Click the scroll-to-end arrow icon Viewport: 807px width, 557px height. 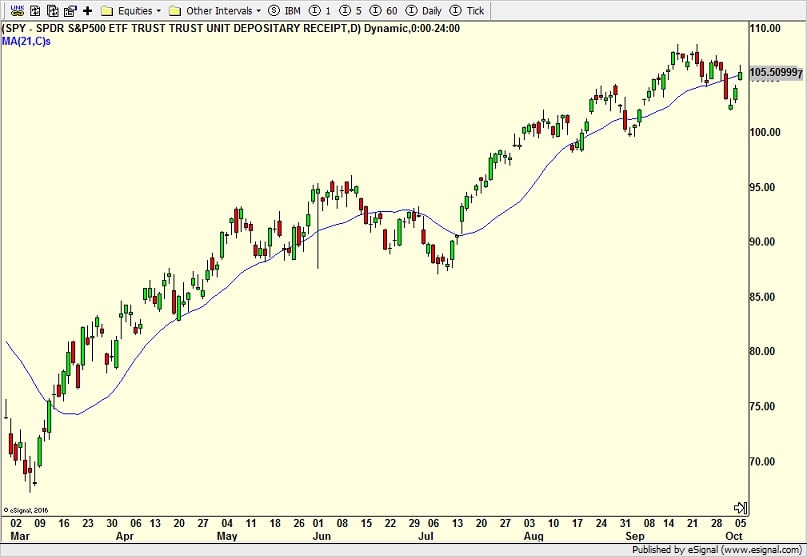point(740,508)
